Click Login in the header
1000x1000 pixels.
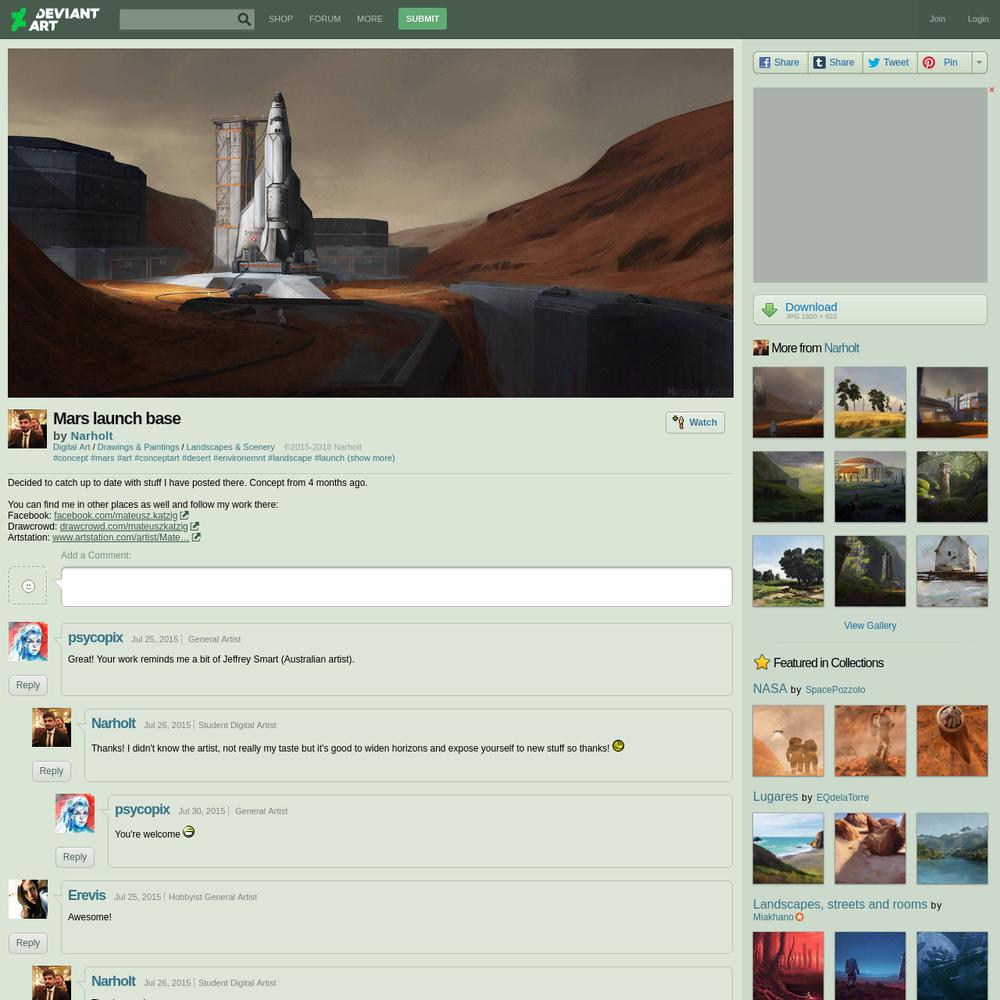(x=978, y=19)
